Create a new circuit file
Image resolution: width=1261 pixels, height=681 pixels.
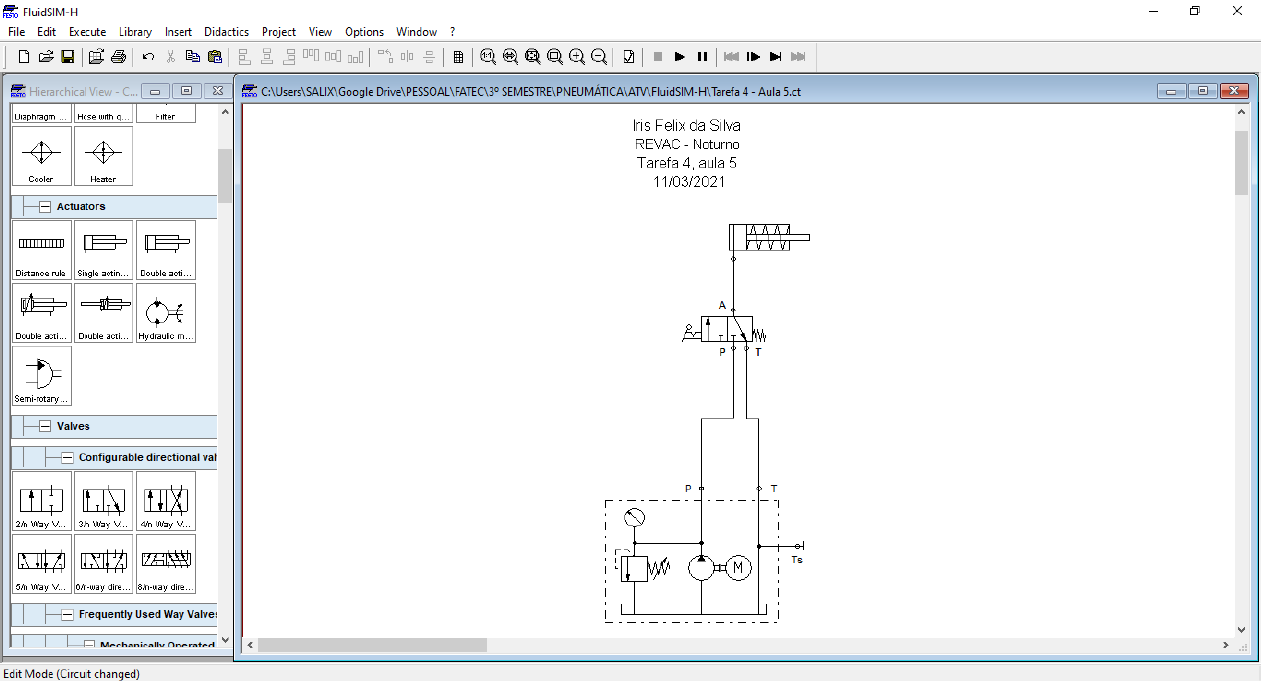pos(24,57)
